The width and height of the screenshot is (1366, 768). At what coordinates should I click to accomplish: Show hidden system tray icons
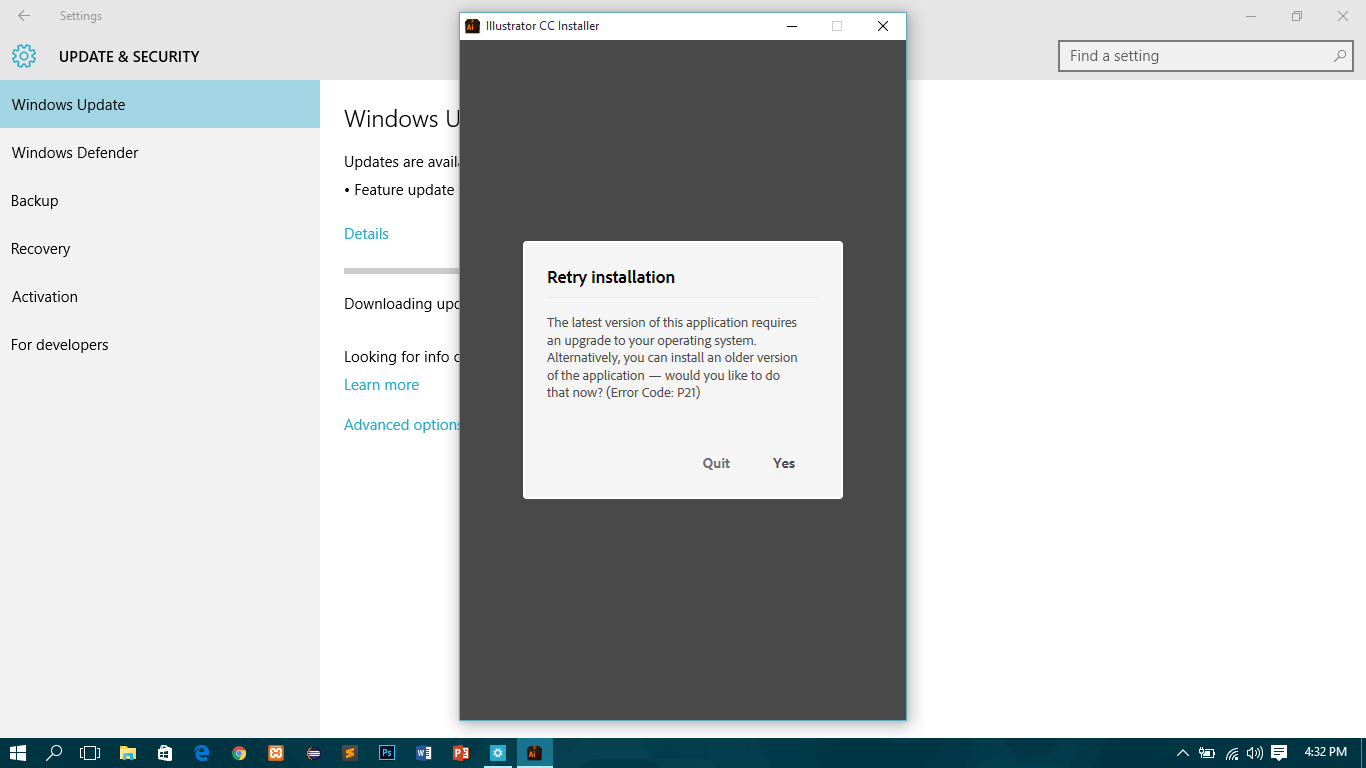click(x=1183, y=753)
